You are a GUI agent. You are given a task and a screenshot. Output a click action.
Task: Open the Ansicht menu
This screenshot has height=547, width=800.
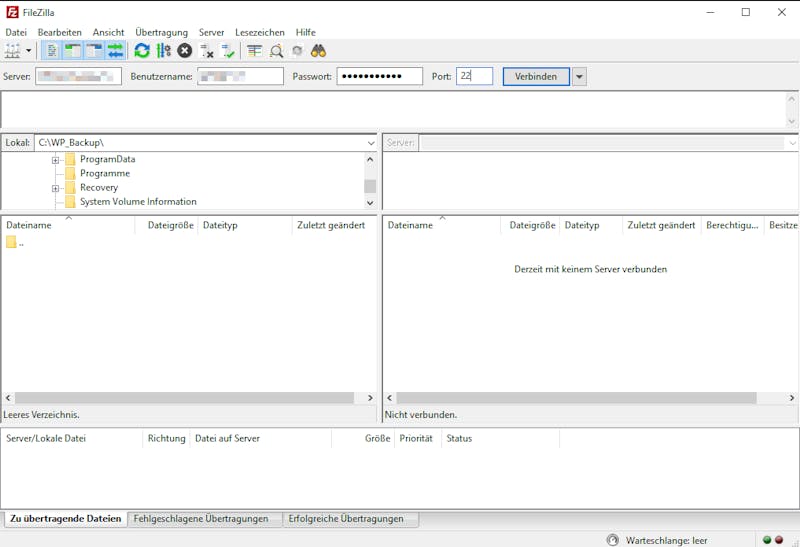[x=108, y=32]
